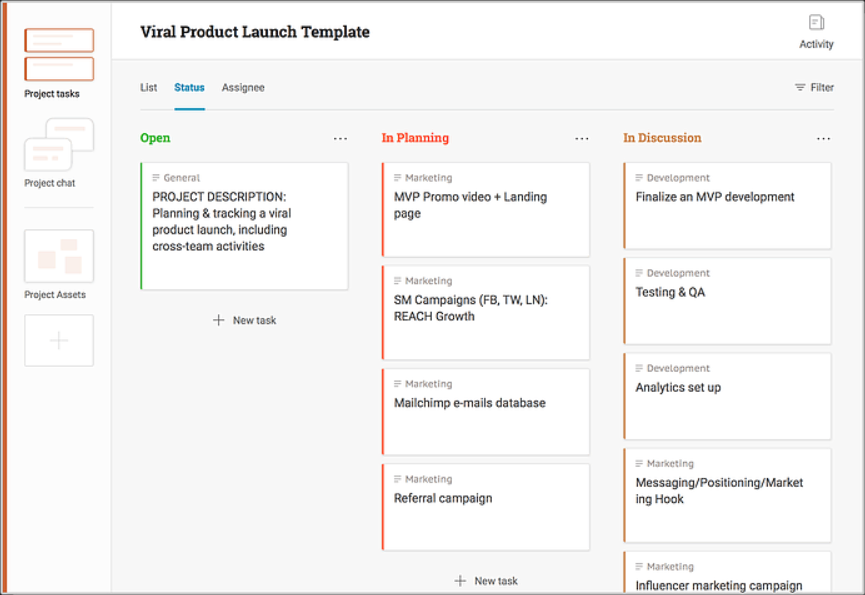The image size is (865, 595).
Task: Switch to the Assignee tab
Action: (x=243, y=88)
